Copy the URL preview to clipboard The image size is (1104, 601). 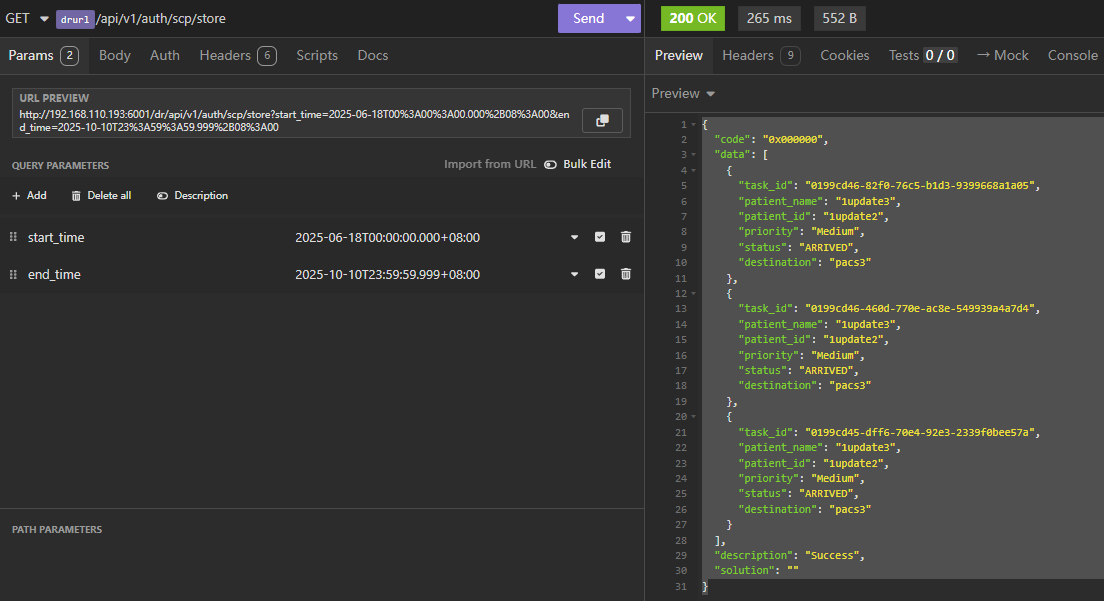coord(602,121)
